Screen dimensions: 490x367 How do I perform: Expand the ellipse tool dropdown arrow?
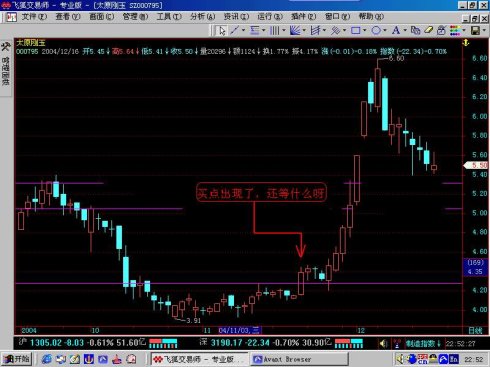coord(385,30)
